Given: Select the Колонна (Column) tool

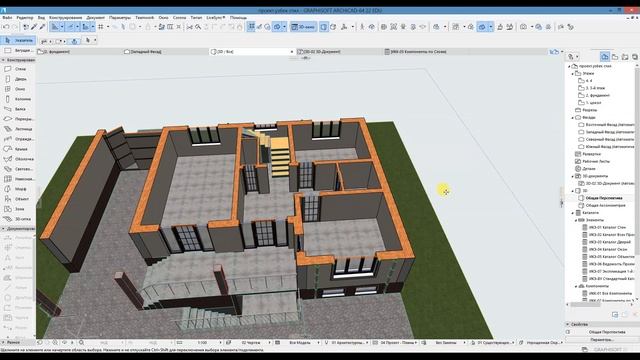Looking at the screenshot, I should 18,99.
